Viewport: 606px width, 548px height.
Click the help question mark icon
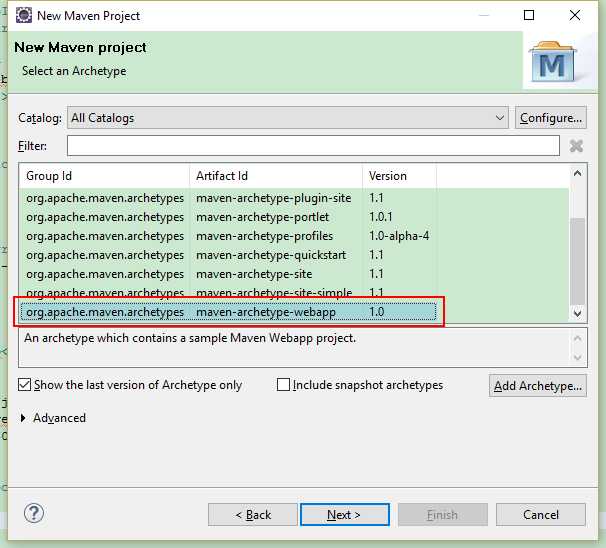pos(34,514)
